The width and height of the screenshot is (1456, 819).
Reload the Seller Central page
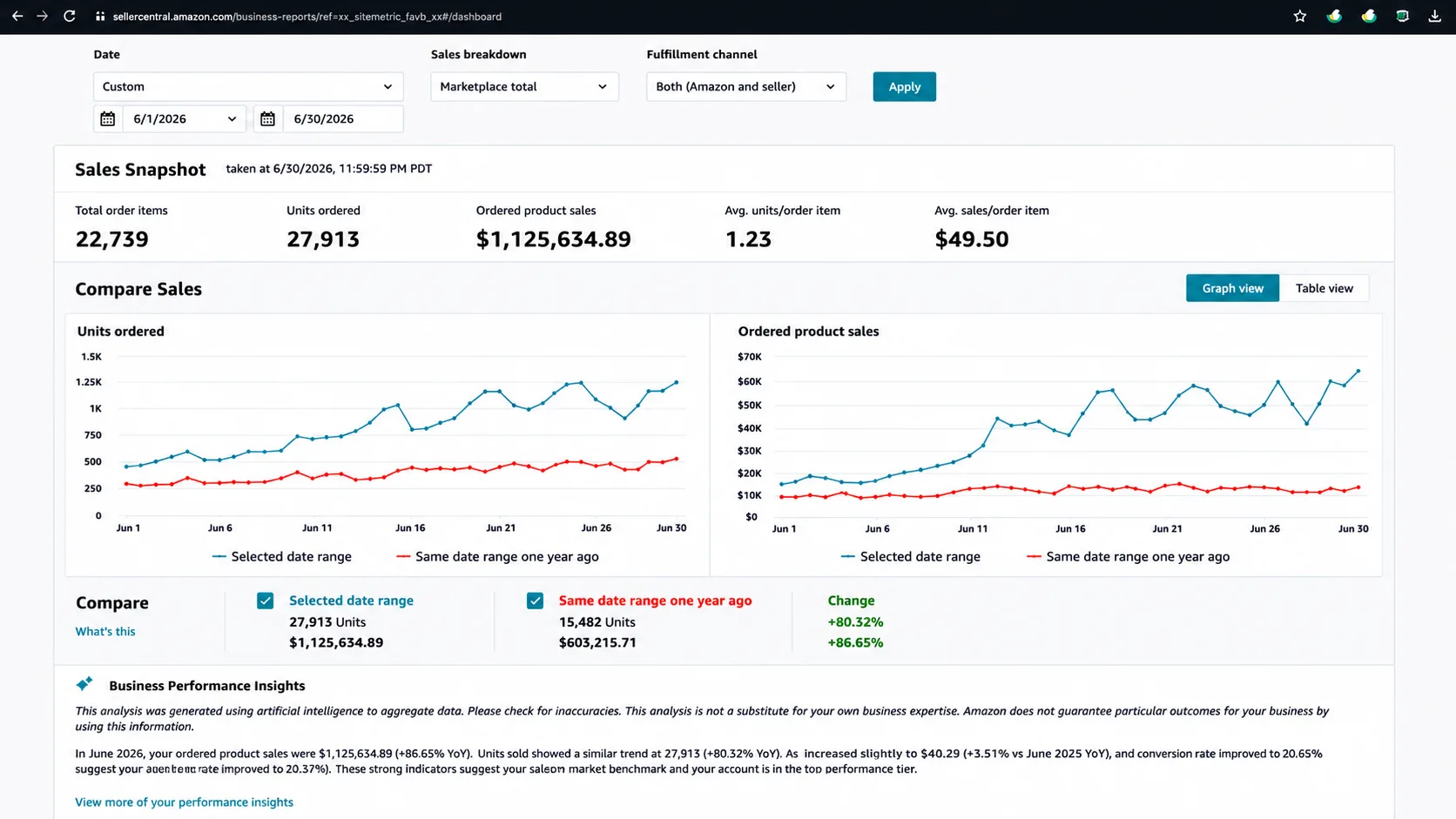tap(70, 16)
